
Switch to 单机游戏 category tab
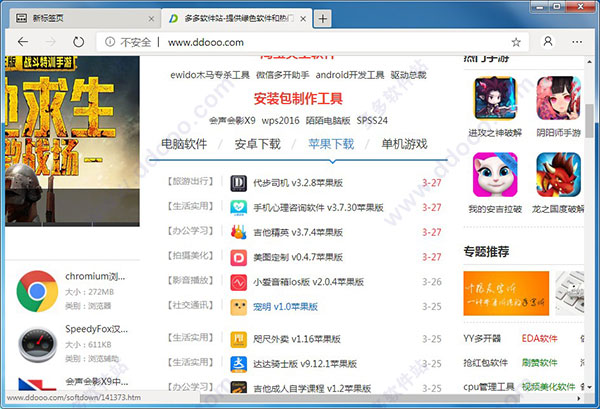pos(404,144)
